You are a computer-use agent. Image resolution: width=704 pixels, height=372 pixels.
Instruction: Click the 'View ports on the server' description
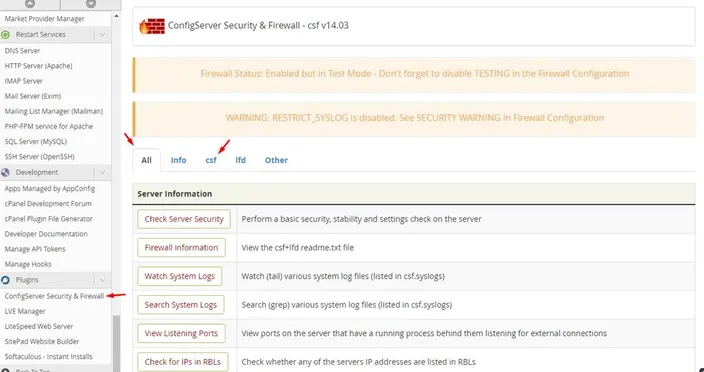[x=424, y=333]
